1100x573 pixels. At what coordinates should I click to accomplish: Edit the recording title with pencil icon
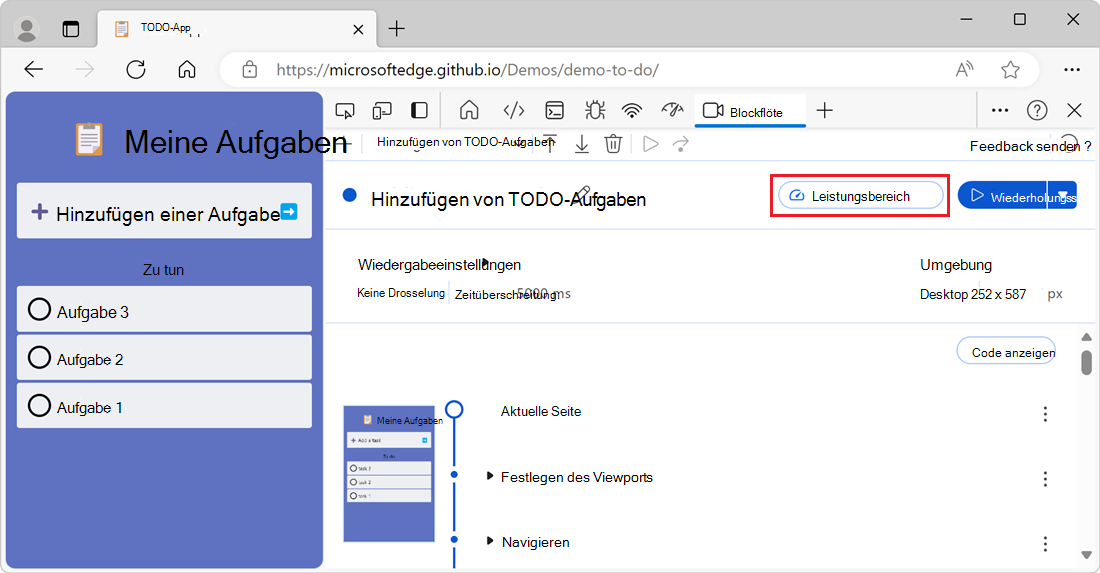point(582,194)
